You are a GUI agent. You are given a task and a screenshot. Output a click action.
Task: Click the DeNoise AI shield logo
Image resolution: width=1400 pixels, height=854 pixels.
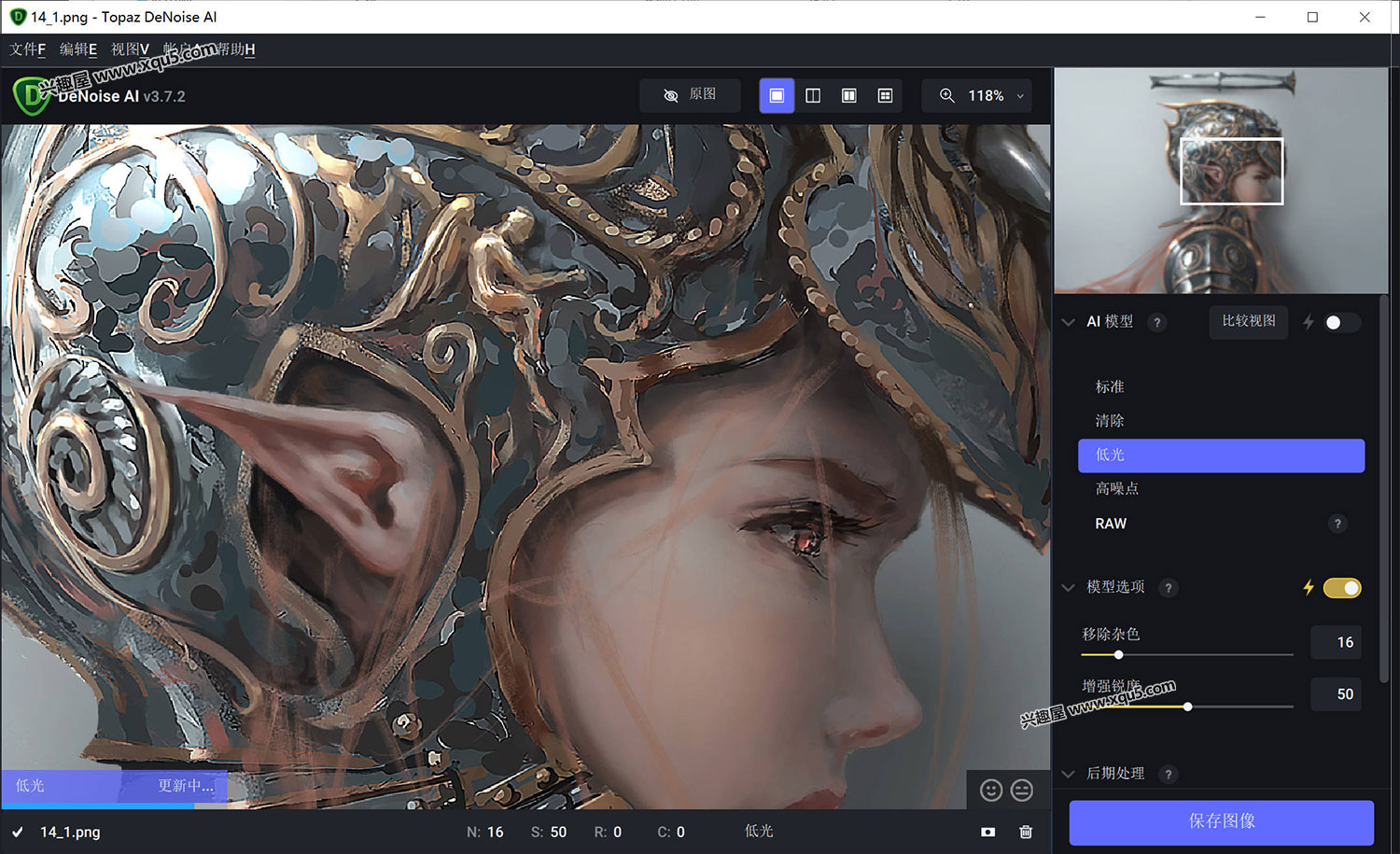click(x=32, y=95)
